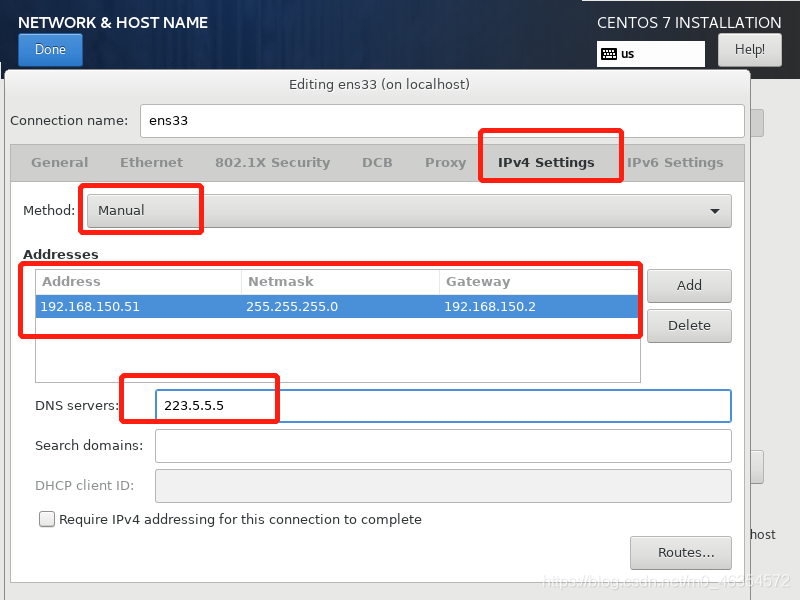Click the keyboard layout icon
800x600 pixels.
pyautogui.click(x=609, y=54)
